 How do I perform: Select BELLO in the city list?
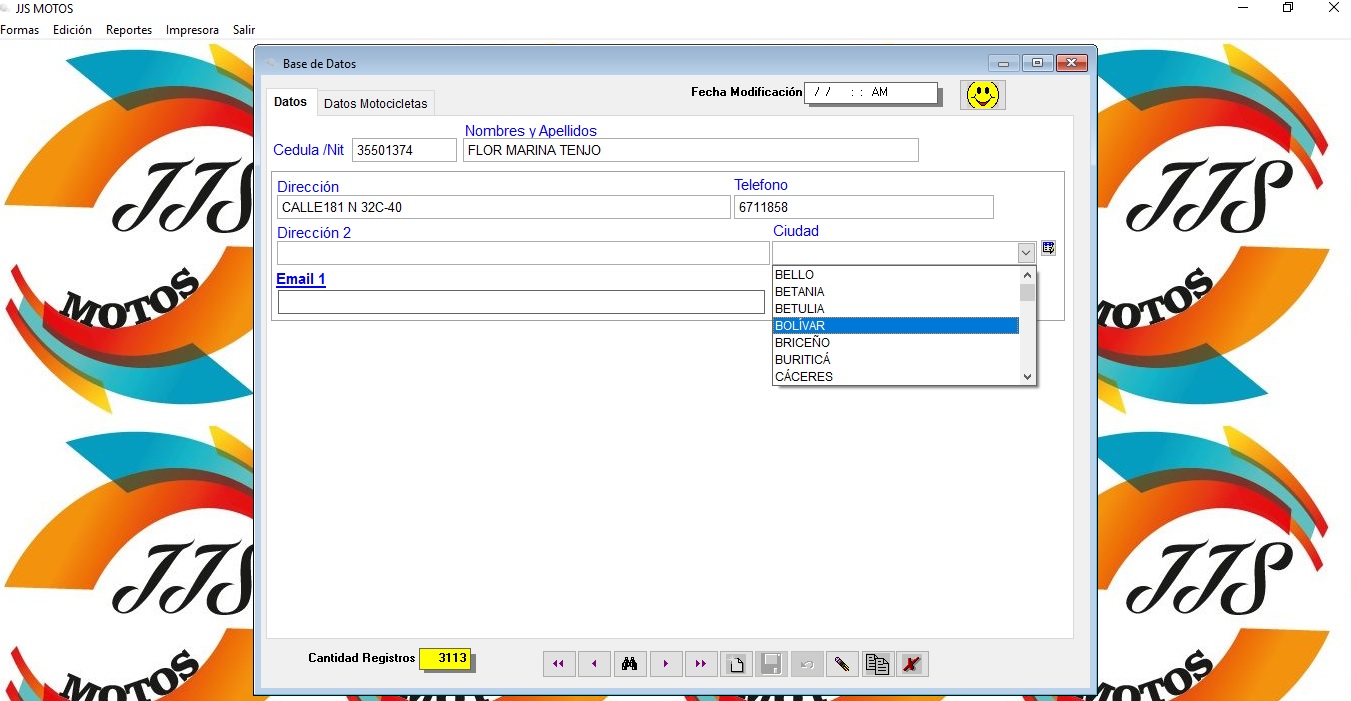pos(896,275)
